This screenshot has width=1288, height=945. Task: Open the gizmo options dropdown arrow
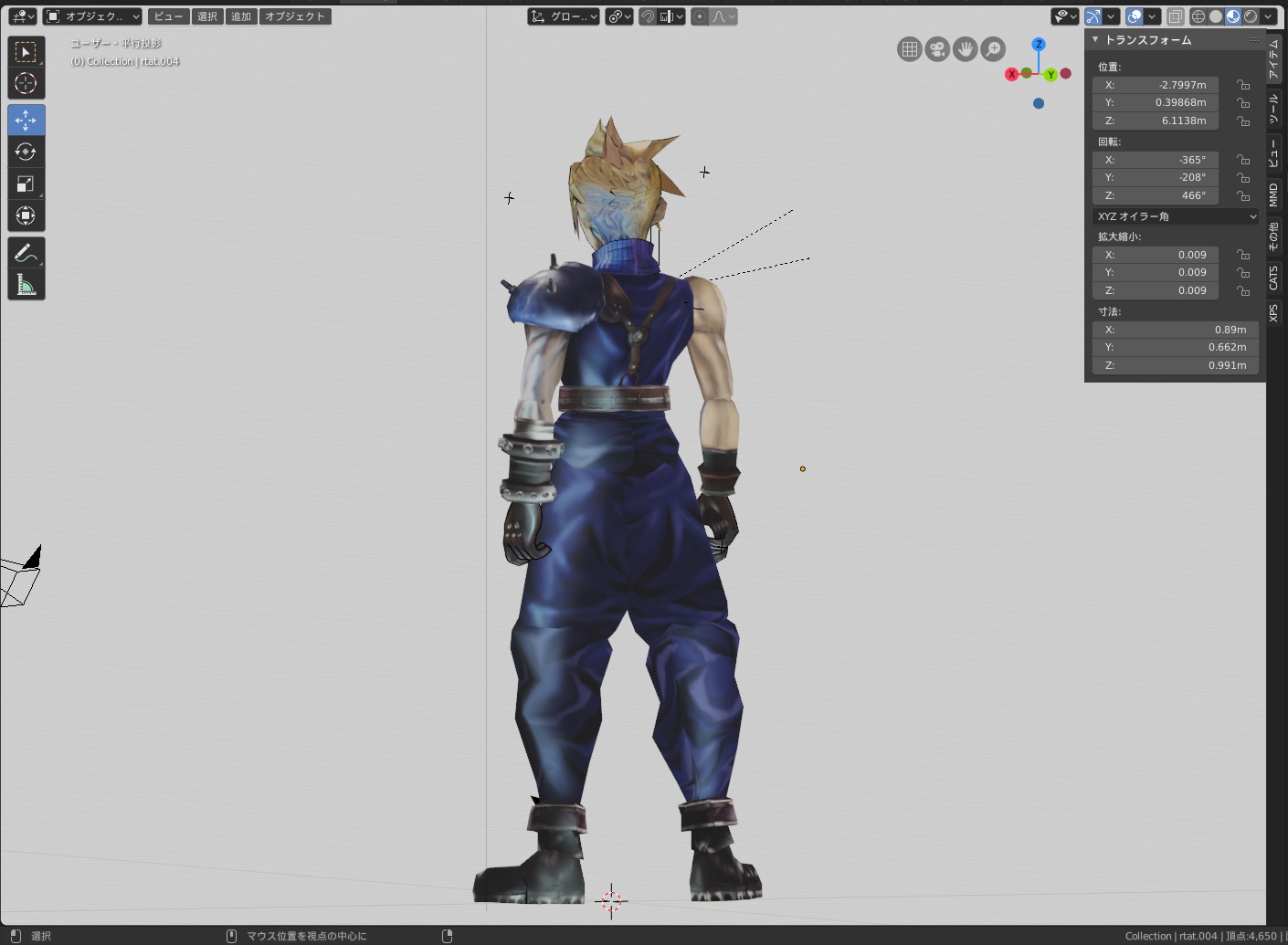1111,16
